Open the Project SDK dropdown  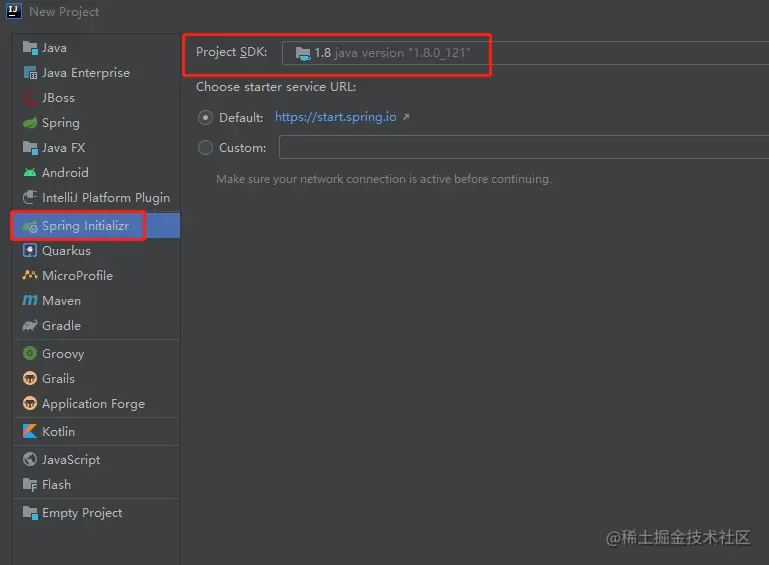click(525, 53)
